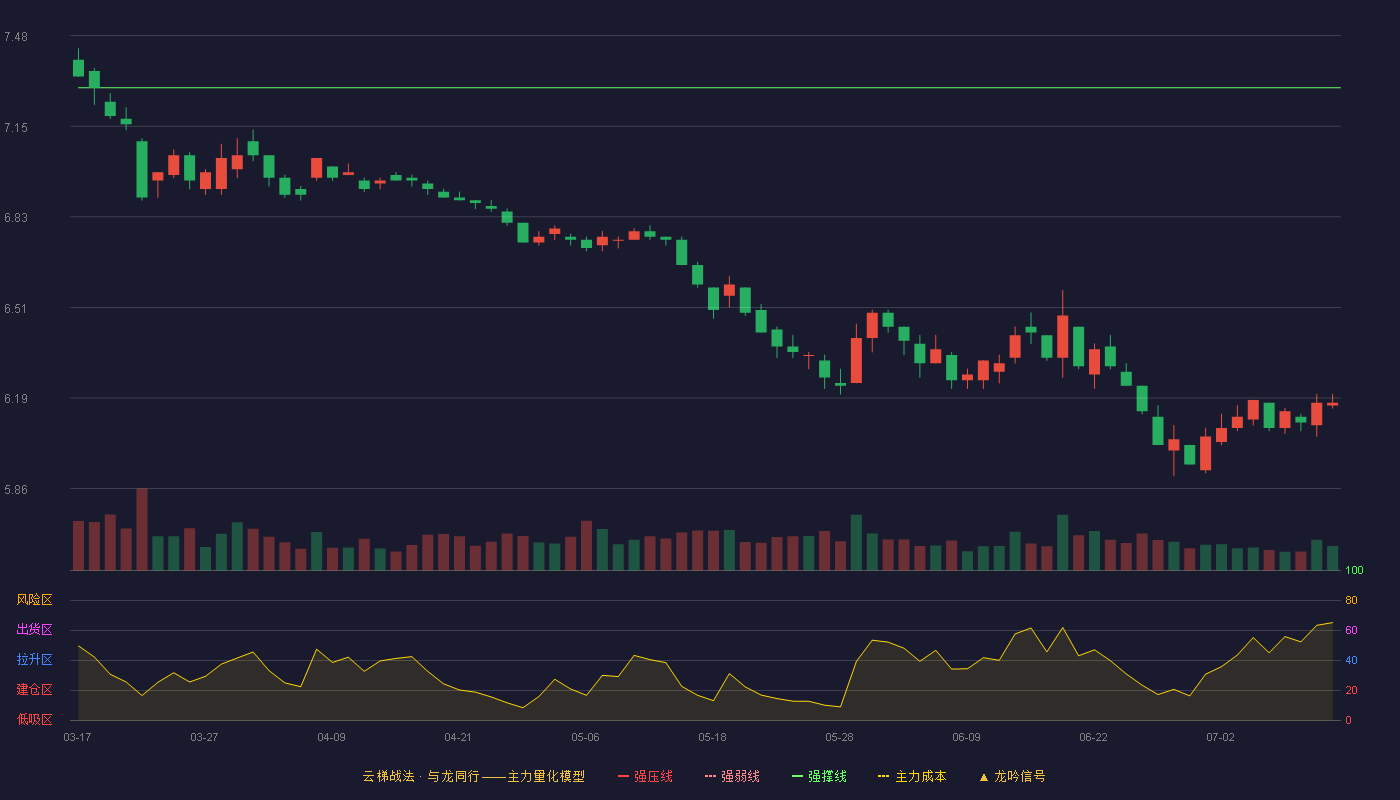The image size is (1400, 800).
Task: Toggle the 强撑线 legend entry
Action: 819,776
